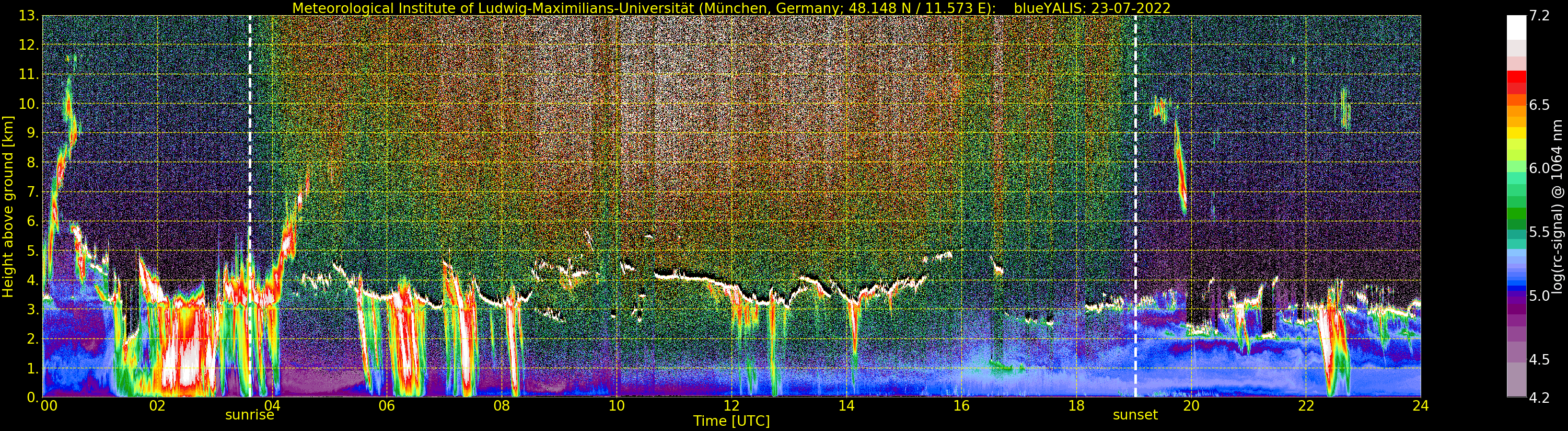Click the '16' tick on the time axis
Screen dimensions: 1568x431
point(961,406)
